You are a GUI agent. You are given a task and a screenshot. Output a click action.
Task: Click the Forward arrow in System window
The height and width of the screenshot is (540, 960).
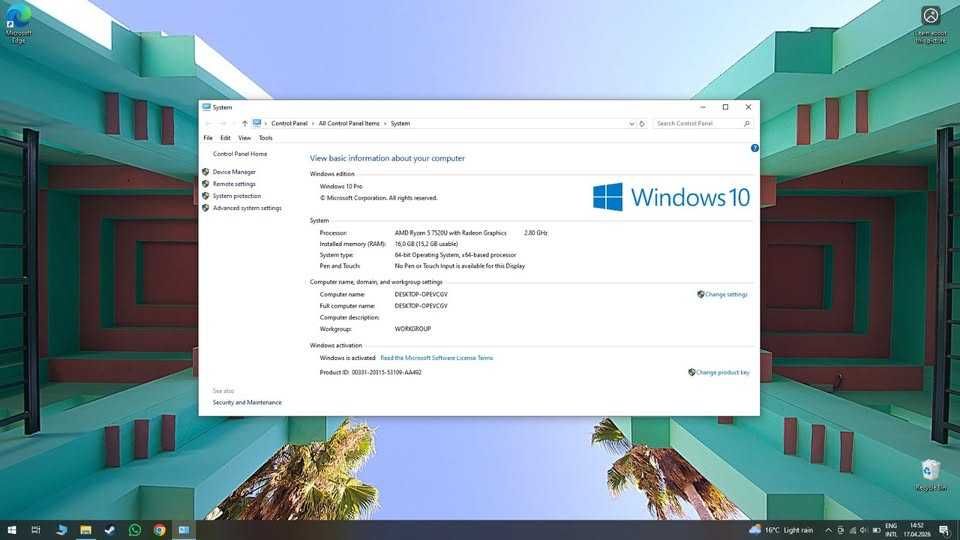click(x=223, y=124)
